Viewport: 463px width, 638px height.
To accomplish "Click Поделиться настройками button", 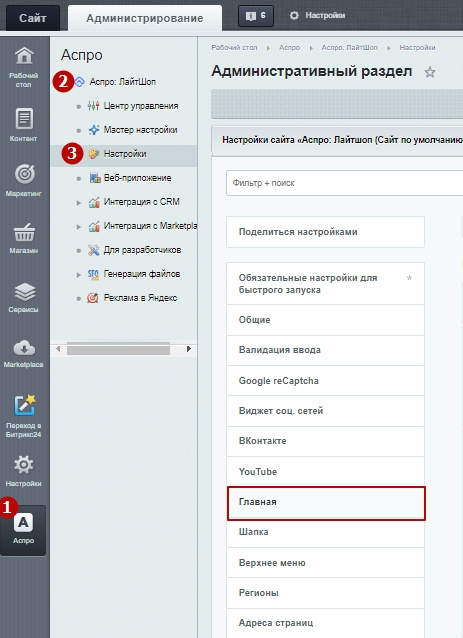I will [x=325, y=232].
